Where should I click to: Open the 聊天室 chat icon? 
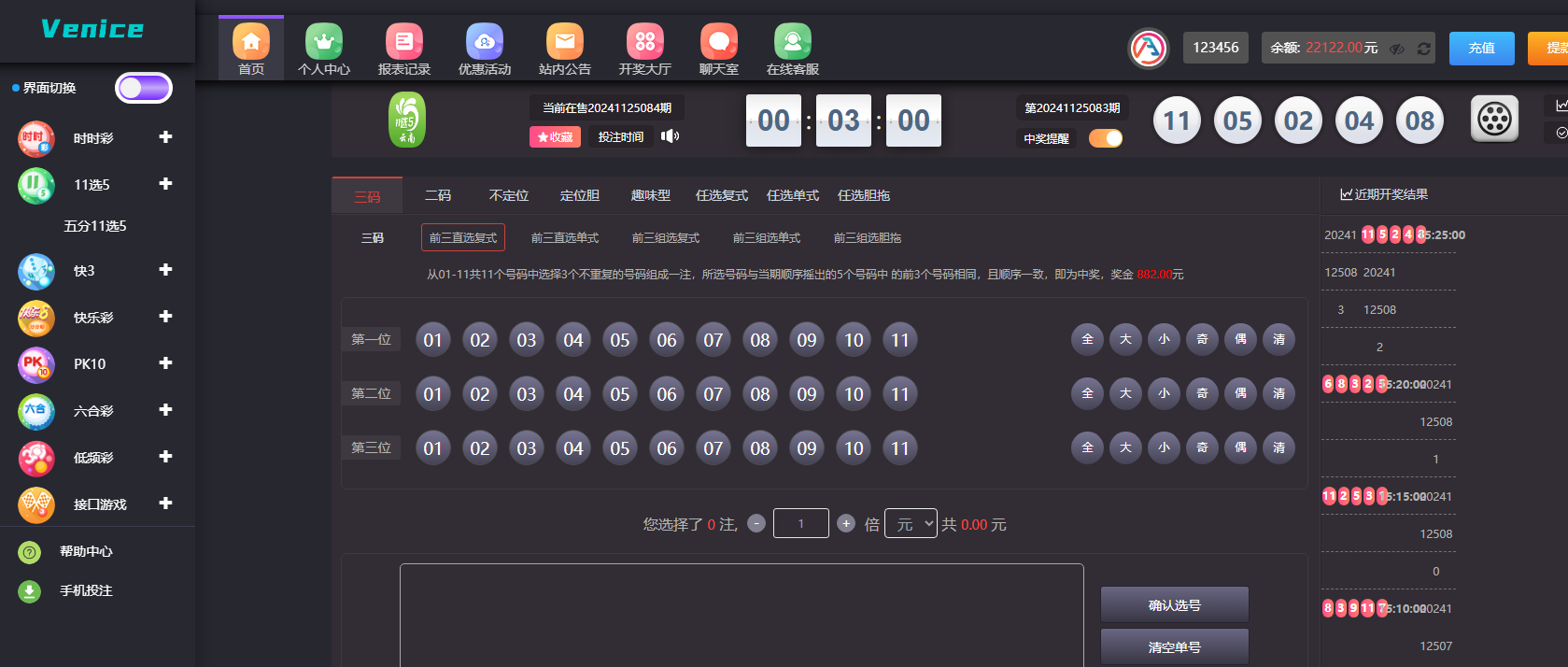pos(718,42)
